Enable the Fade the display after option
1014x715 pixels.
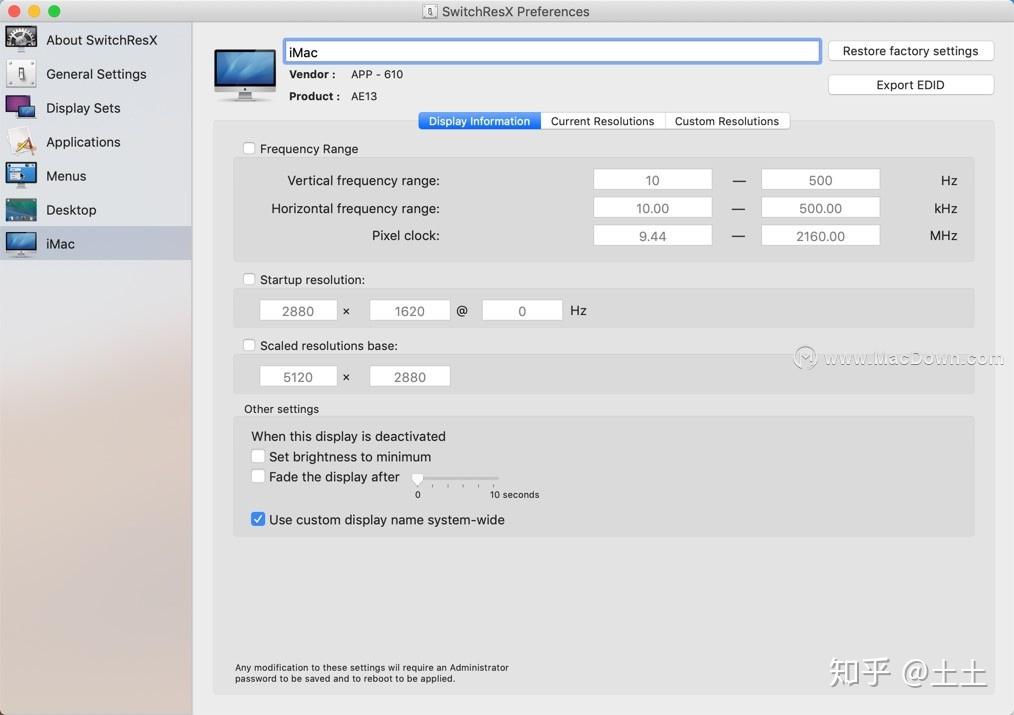257,476
